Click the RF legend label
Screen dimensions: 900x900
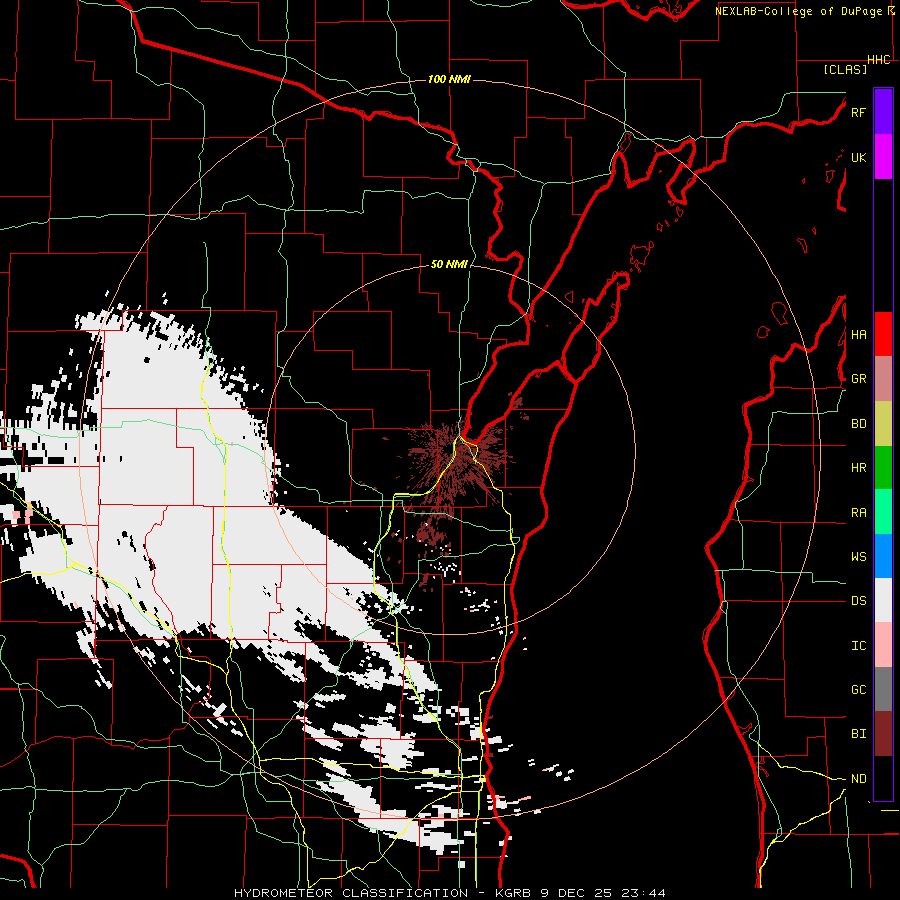point(858,112)
